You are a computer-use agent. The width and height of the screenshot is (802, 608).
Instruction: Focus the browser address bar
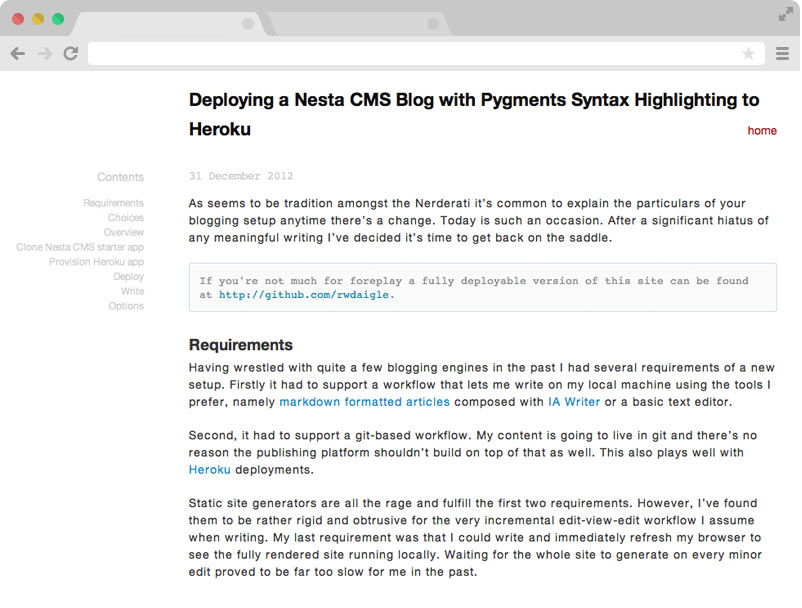[426, 54]
